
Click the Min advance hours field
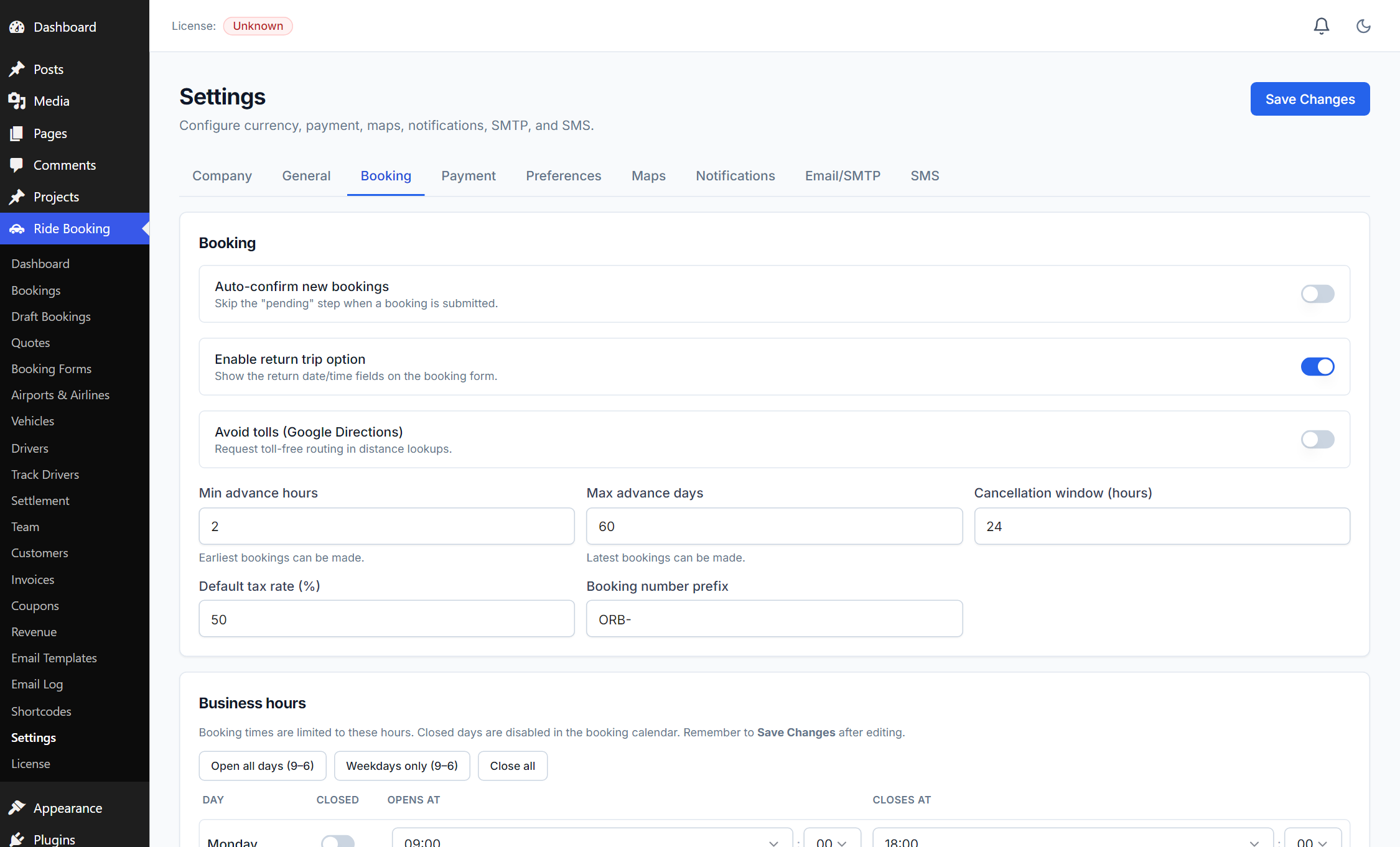tap(386, 526)
